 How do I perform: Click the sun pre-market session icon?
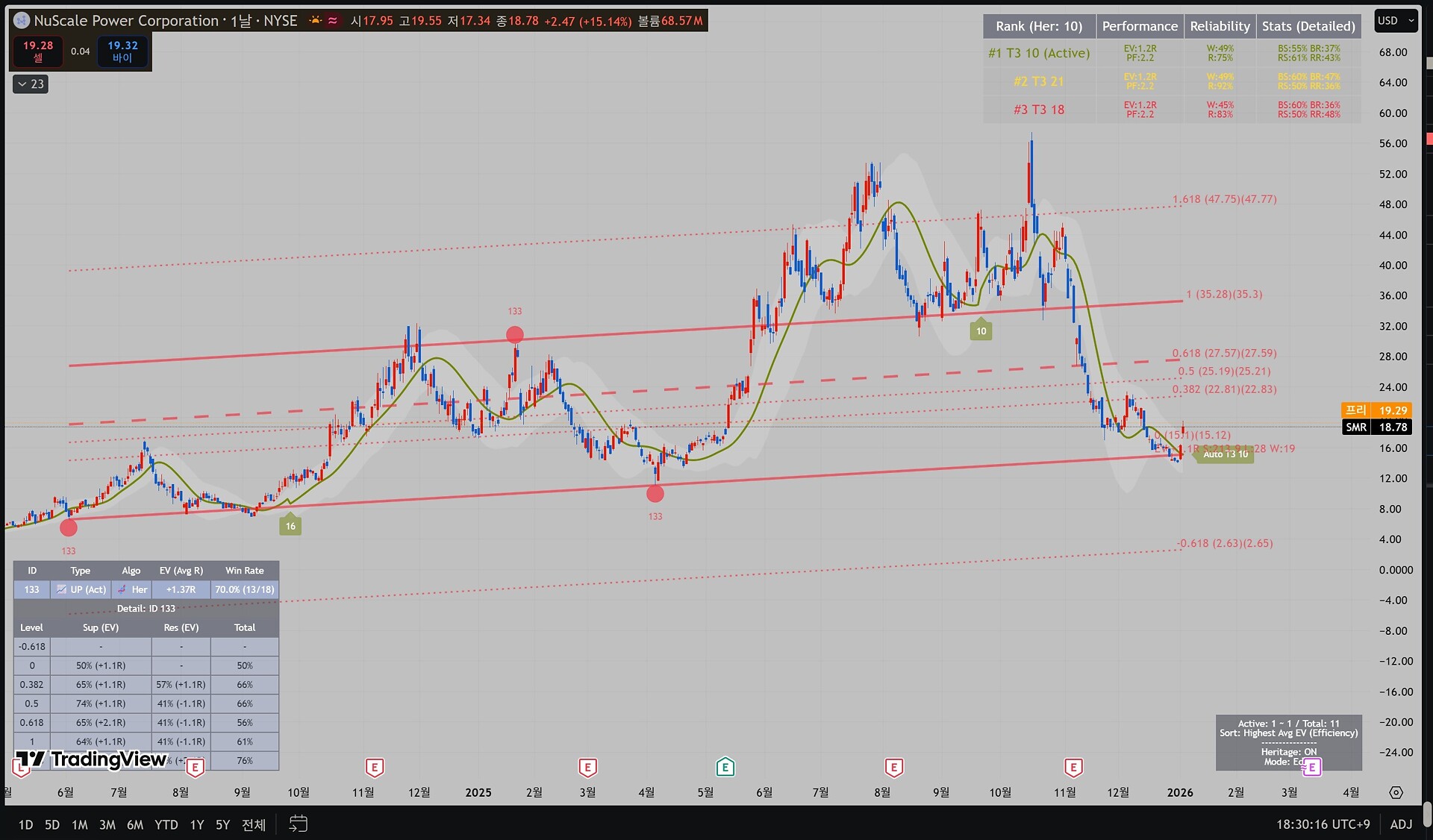pos(316,20)
